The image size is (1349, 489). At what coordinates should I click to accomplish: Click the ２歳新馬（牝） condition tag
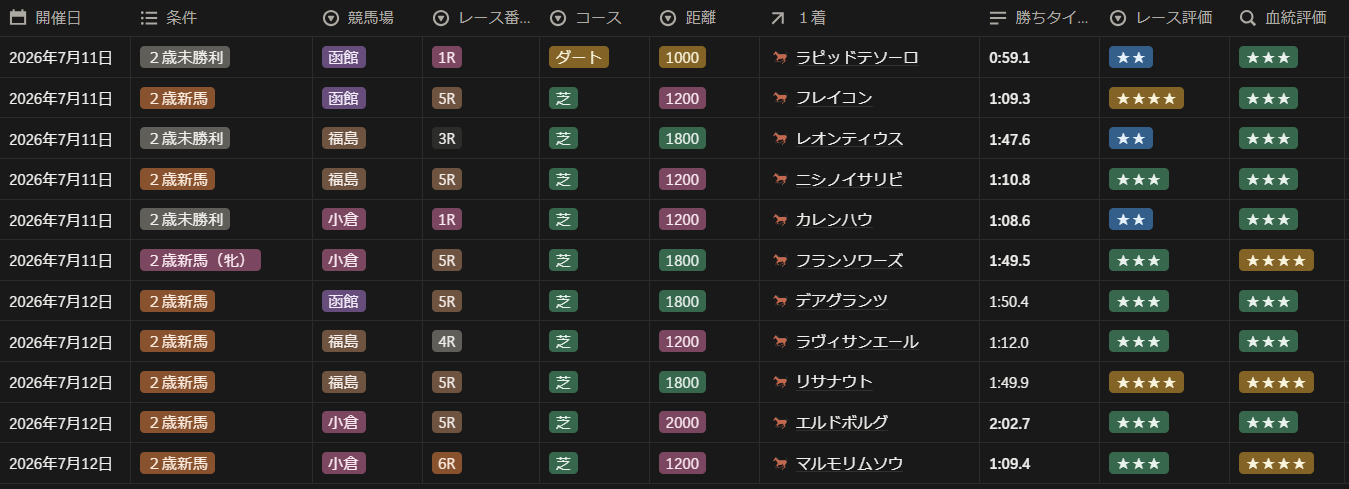[x=200, y=260]
